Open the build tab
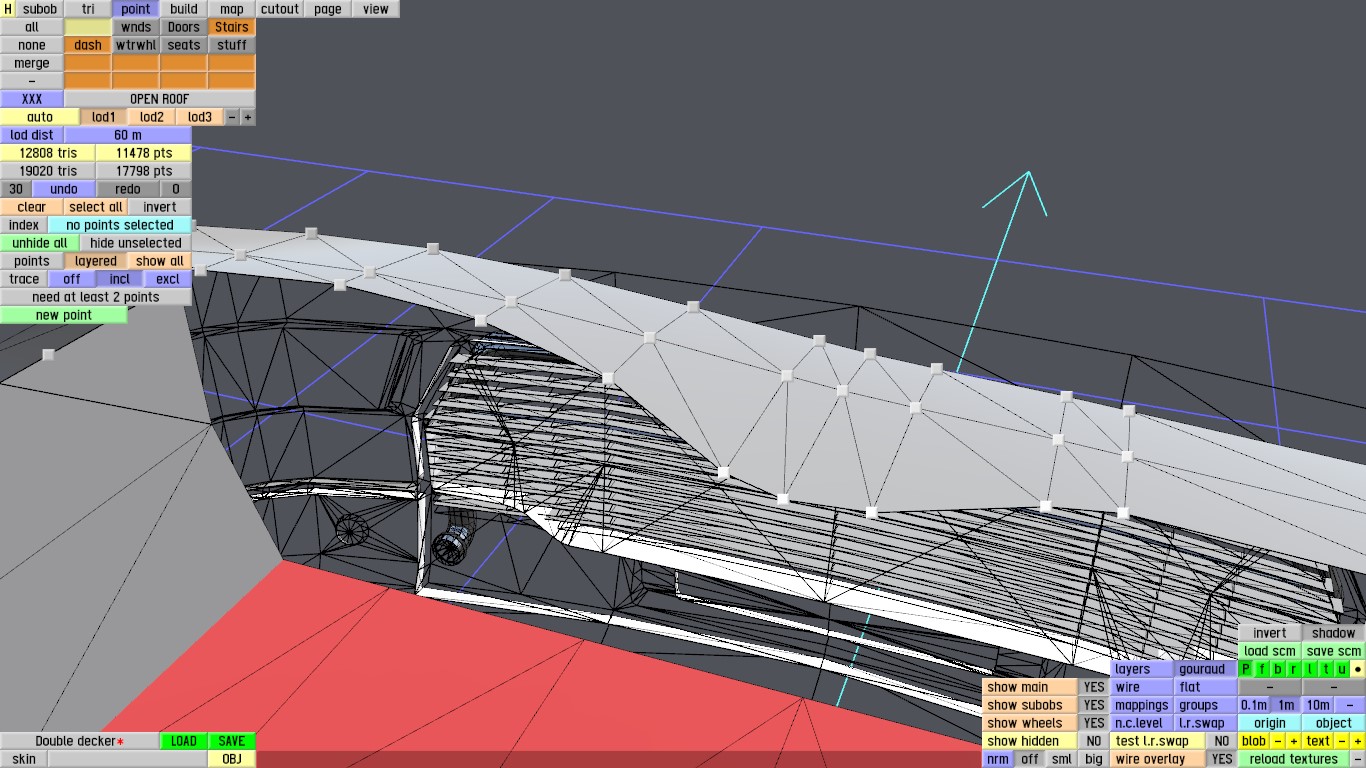 [x=184, y=9]
